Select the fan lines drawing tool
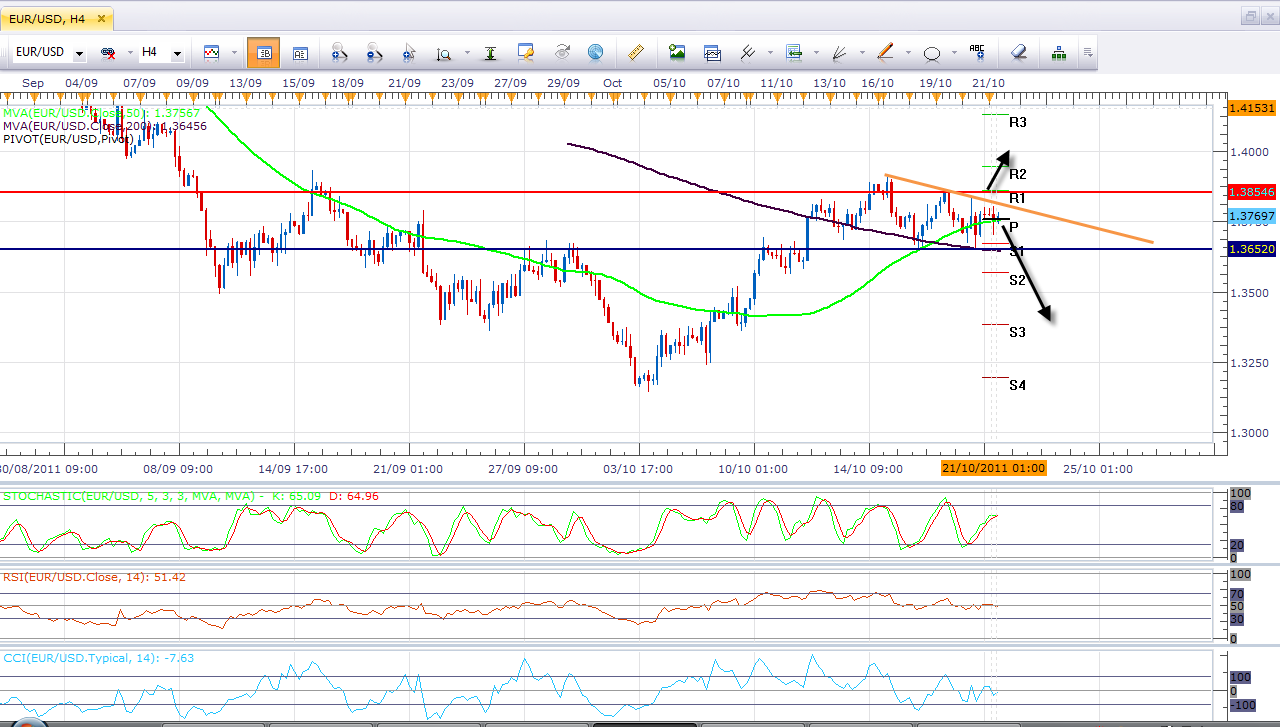The height and width of the screenshot is (727, 1280). [x=840, y=52]
